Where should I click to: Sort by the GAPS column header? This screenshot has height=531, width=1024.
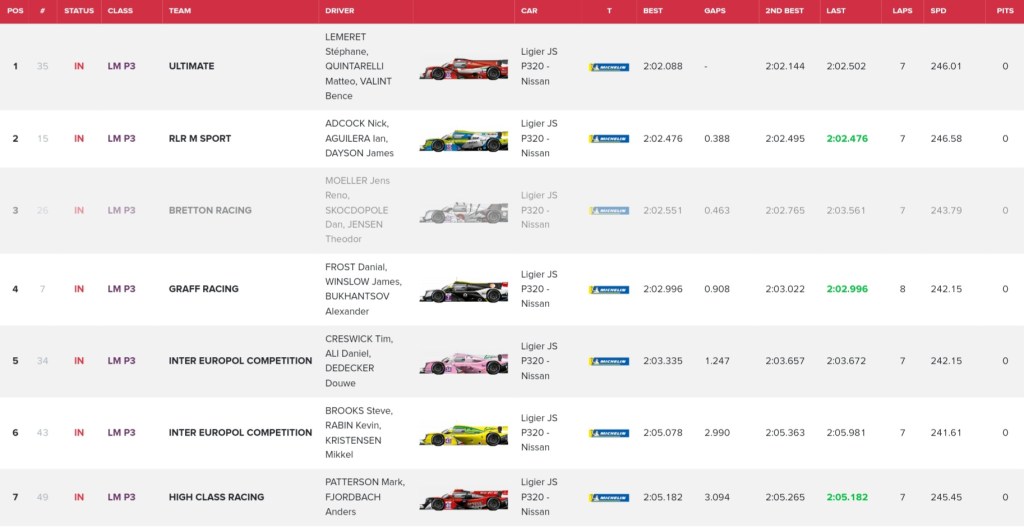pyautogui.click(x=714, y=11)
